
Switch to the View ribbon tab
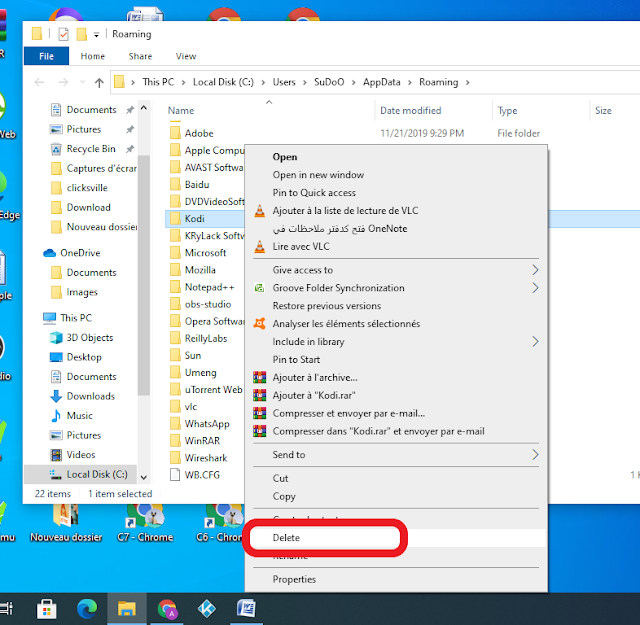[x=186, y=56]
